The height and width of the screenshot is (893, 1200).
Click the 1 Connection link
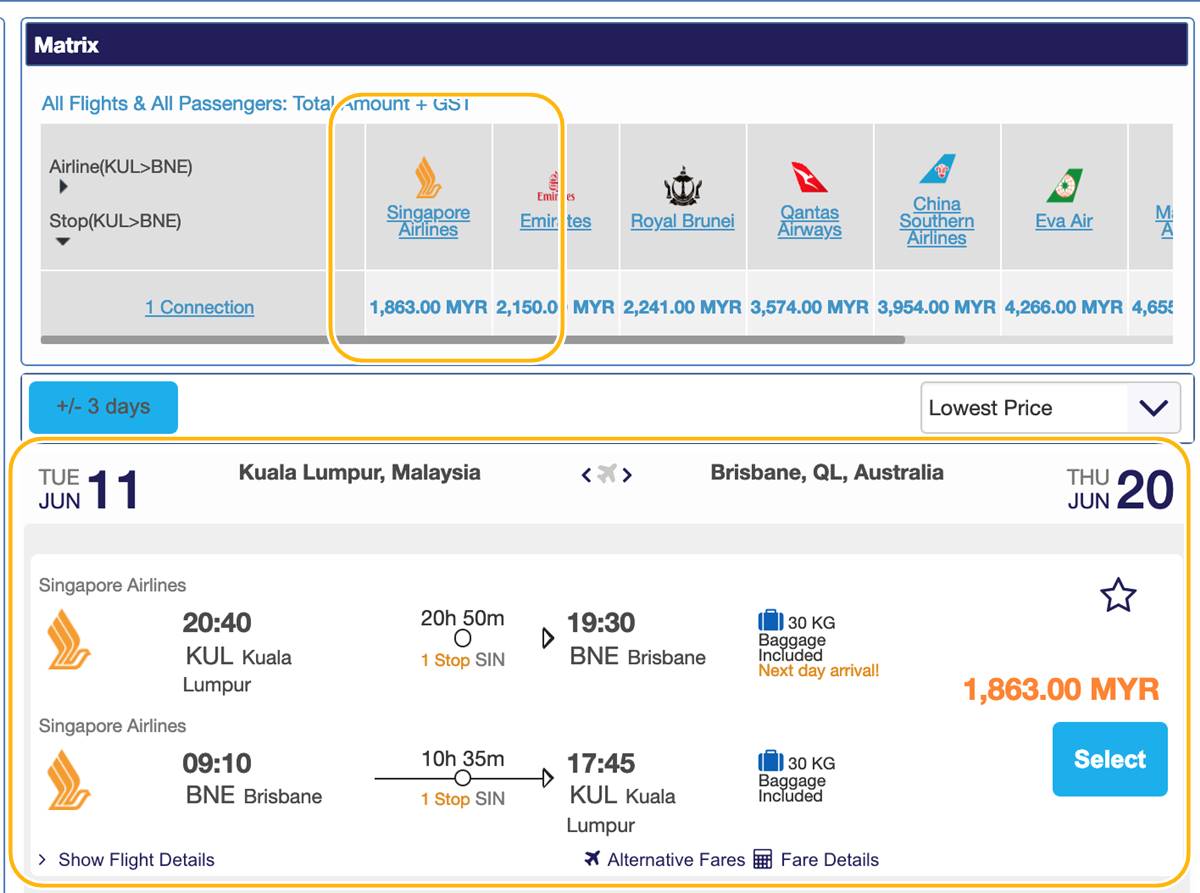point(199,307)
